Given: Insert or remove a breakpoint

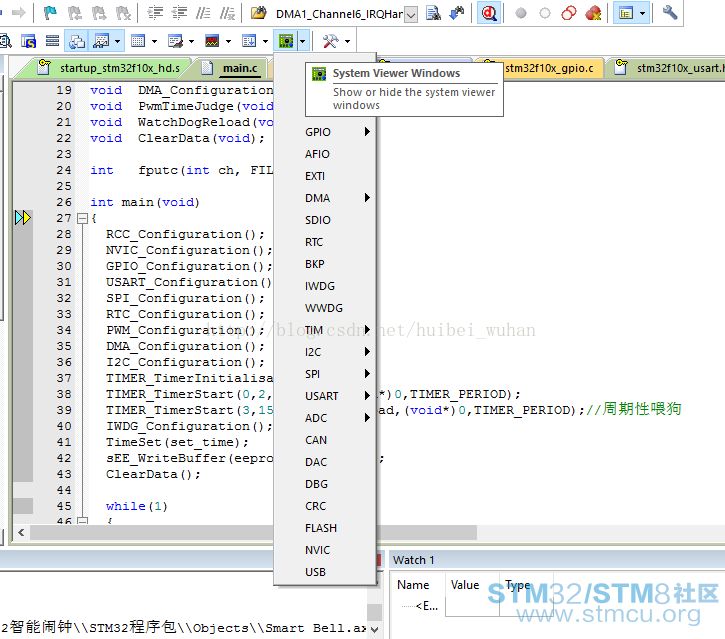Looking at the screenshot, I should pos(521,13).
